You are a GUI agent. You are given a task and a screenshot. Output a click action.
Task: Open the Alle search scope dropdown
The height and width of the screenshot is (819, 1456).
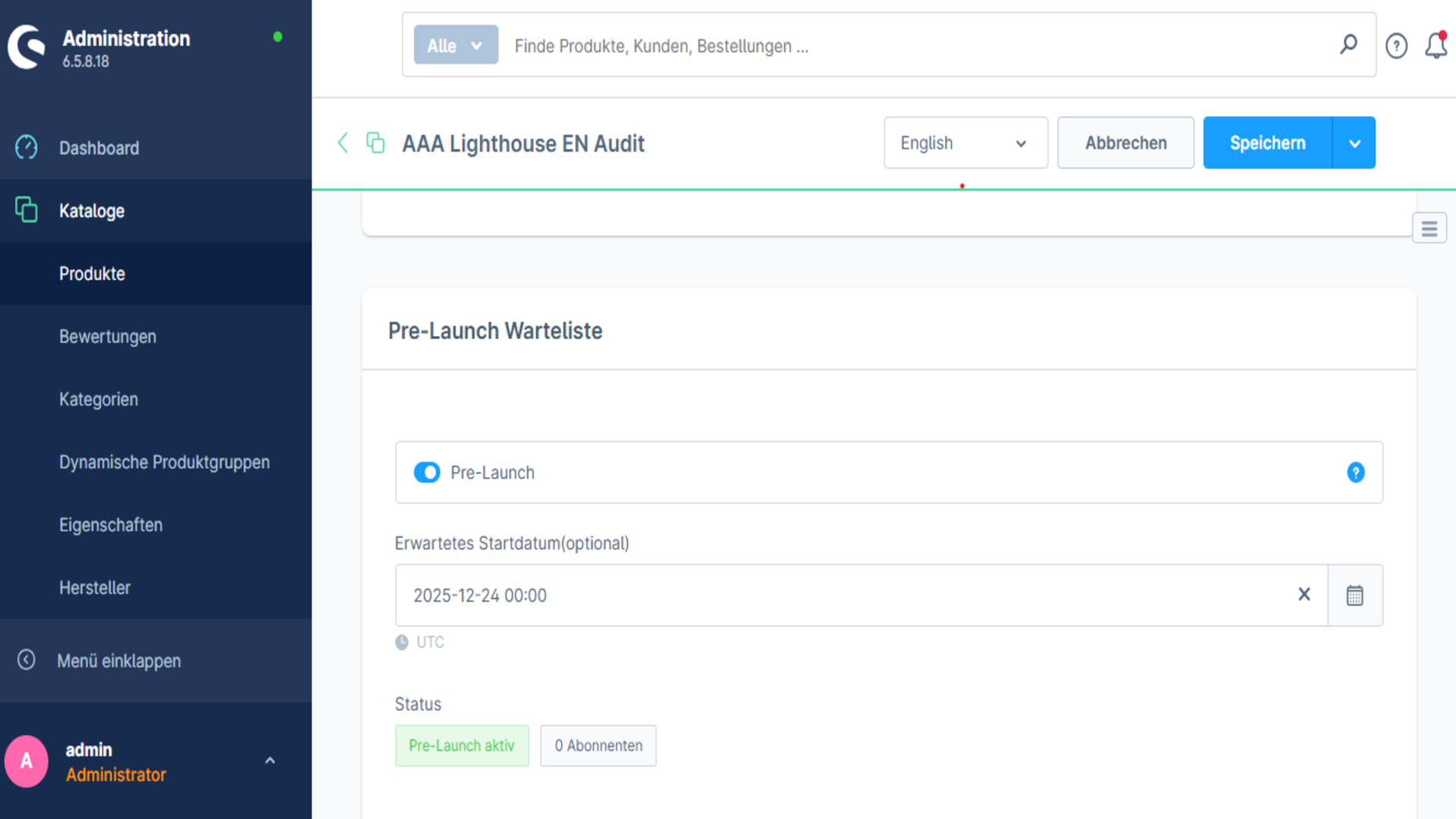tap(455, 45)
